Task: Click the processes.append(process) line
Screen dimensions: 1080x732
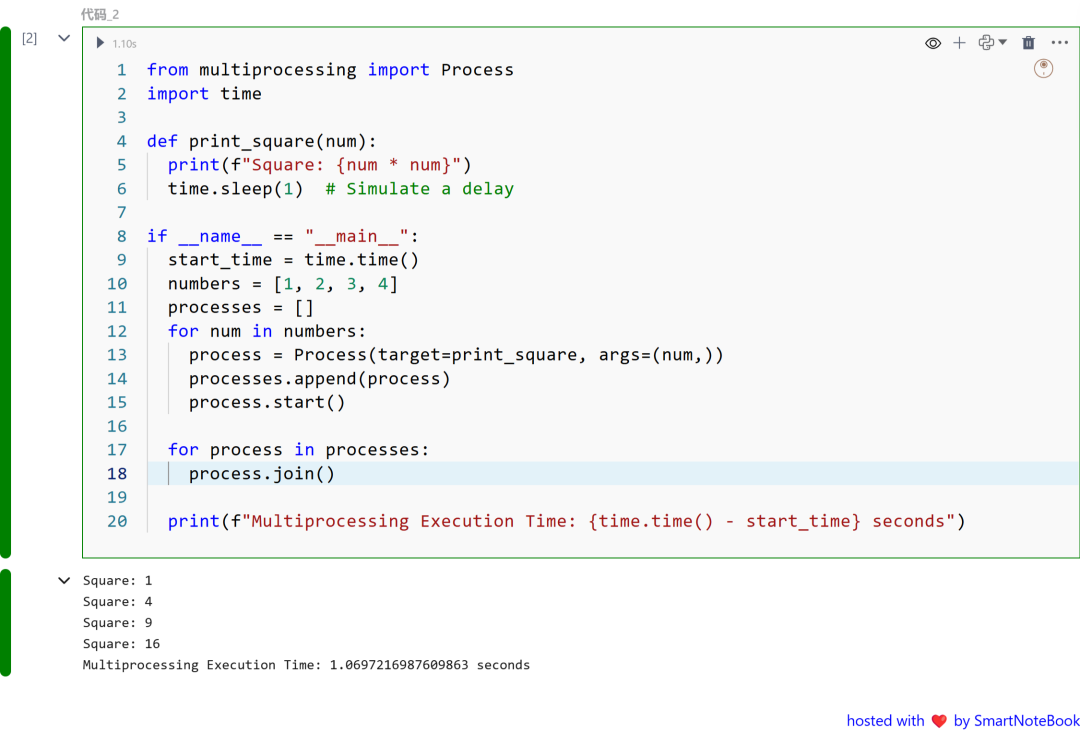Action: tap(320, 379)
